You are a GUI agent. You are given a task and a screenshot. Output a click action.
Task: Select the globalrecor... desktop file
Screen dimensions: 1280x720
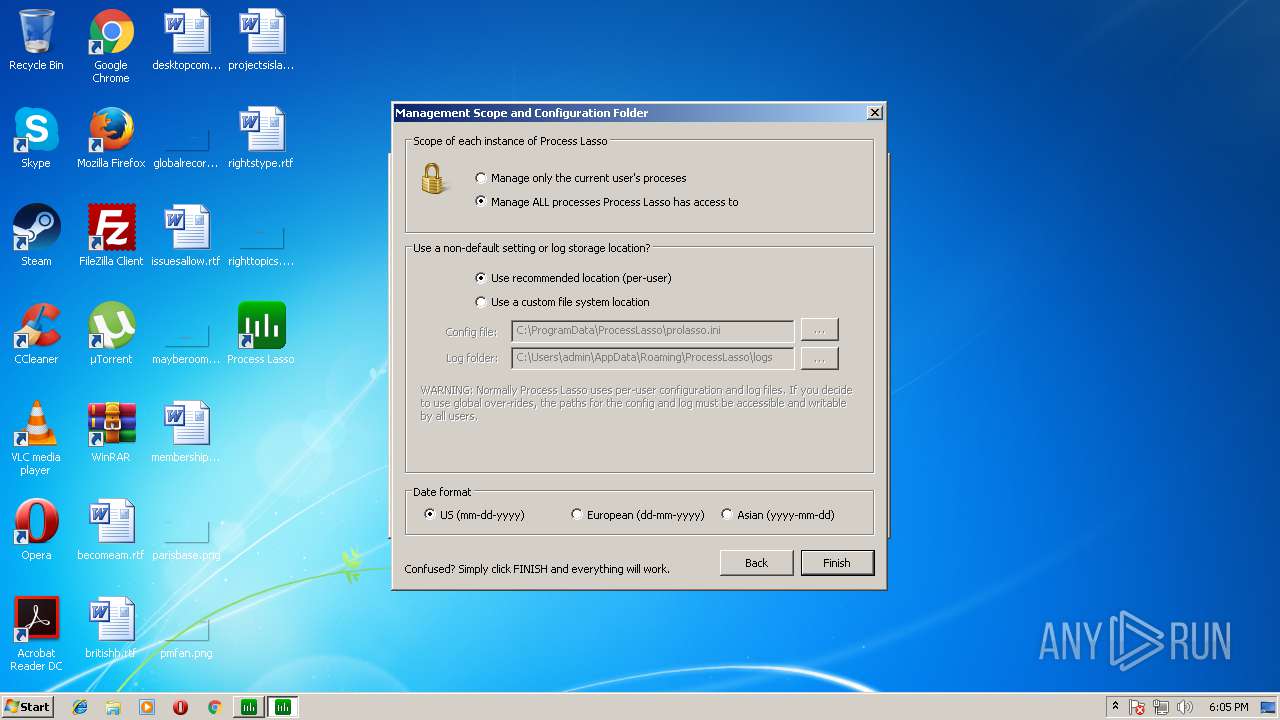pos(186,148)
